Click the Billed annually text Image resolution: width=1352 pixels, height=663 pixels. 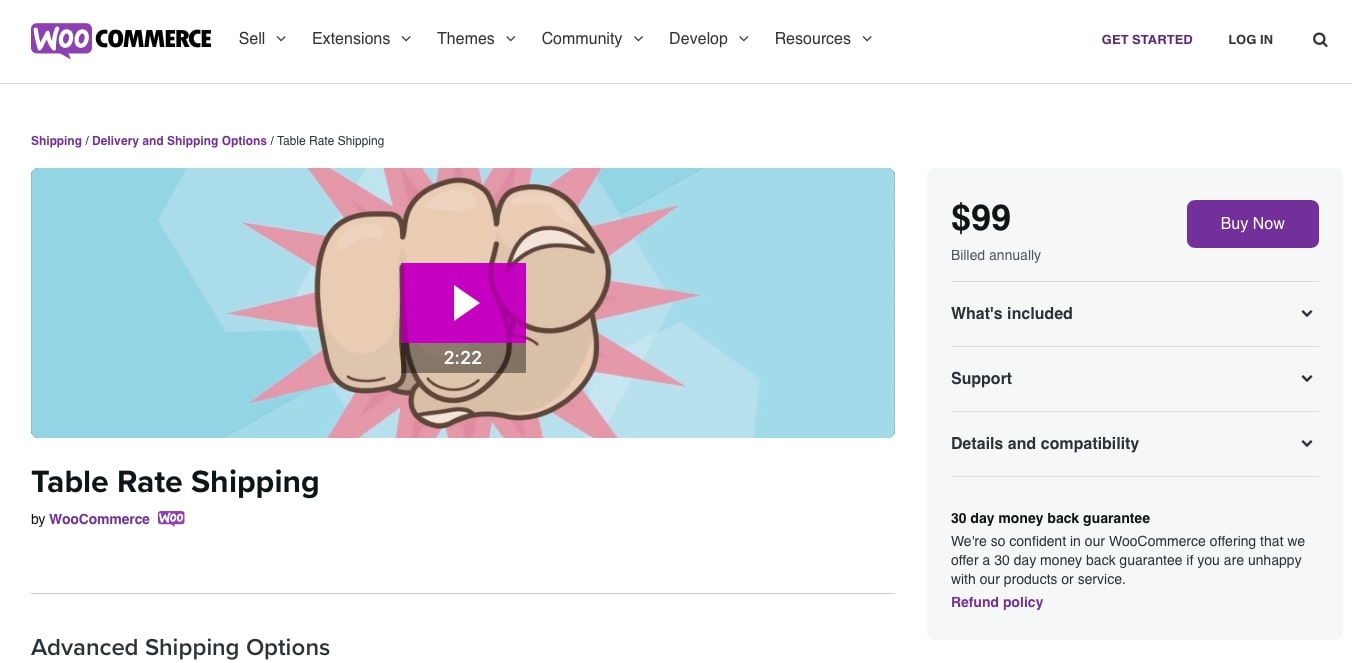point(996,255)
